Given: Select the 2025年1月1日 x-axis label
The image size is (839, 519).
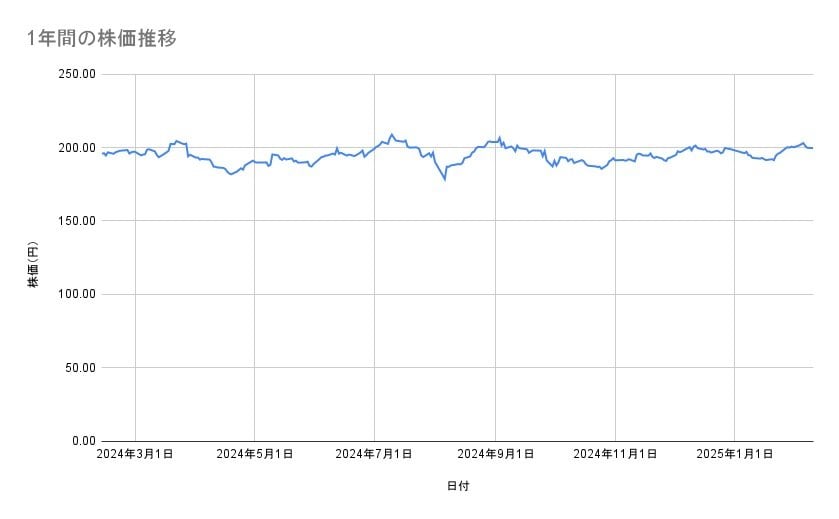Looking at the screenshot, I should 735,454.
